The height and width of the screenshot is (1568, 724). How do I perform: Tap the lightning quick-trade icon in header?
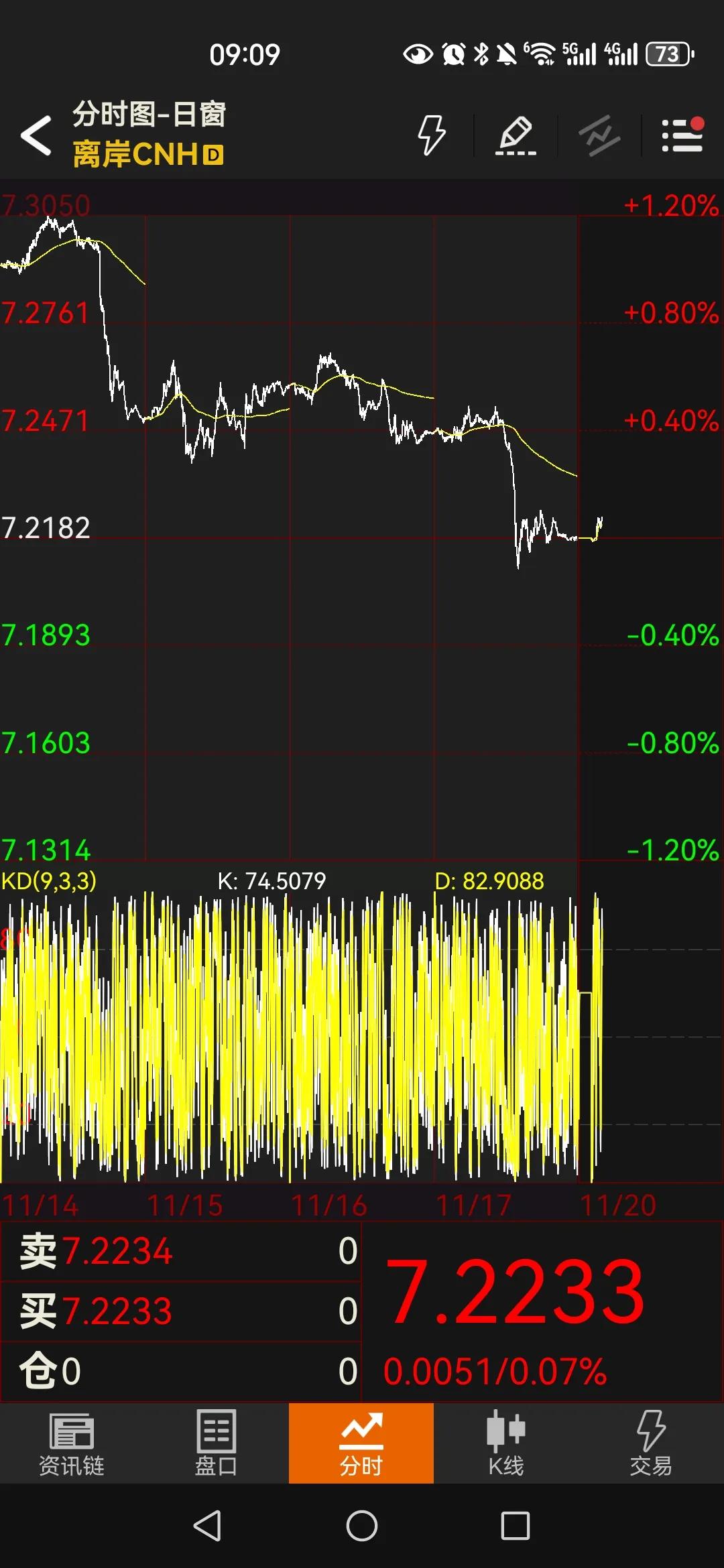pyautogui.click(x=431, y=135)
